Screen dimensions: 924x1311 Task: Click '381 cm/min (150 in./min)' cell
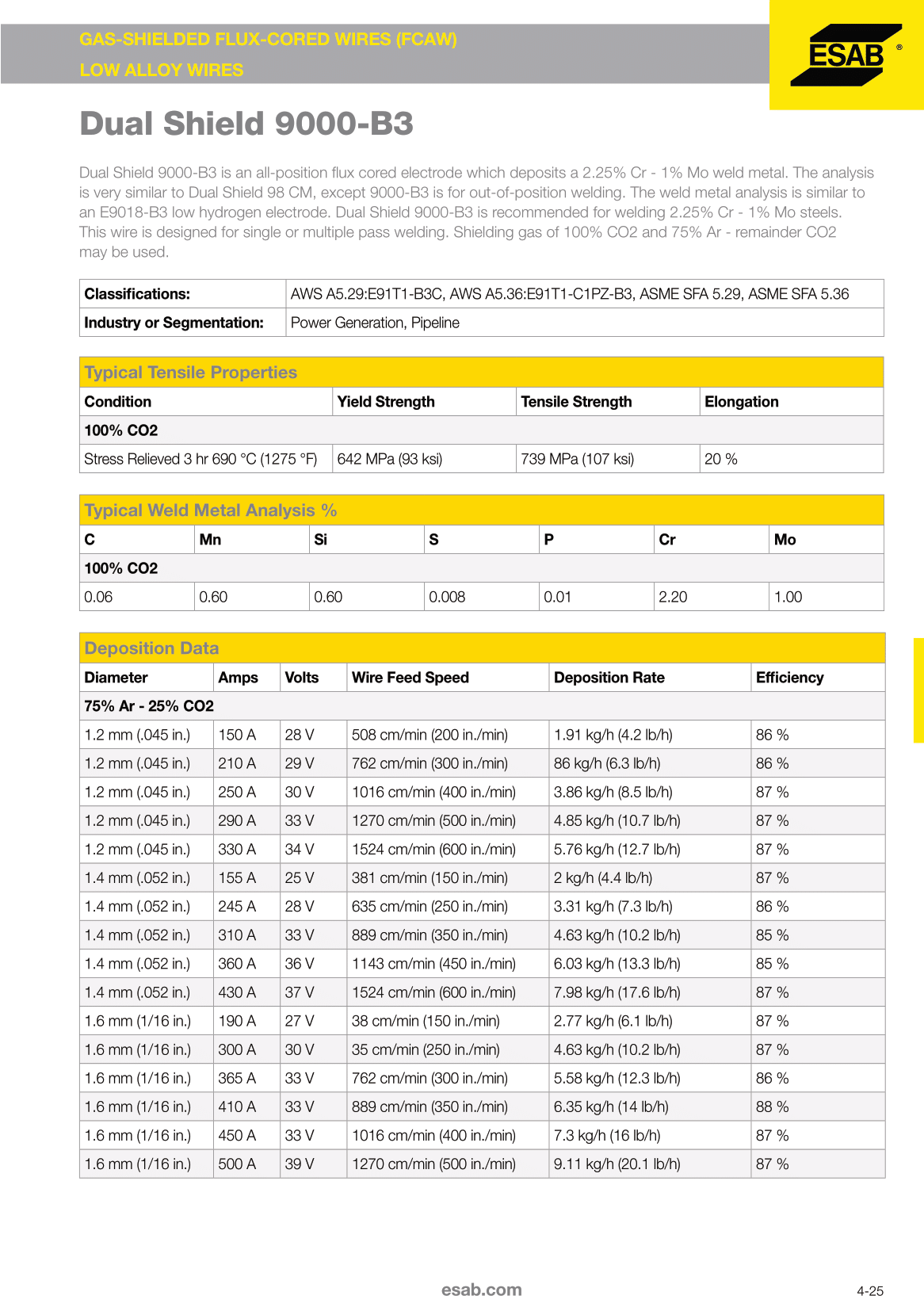(448, 877)
